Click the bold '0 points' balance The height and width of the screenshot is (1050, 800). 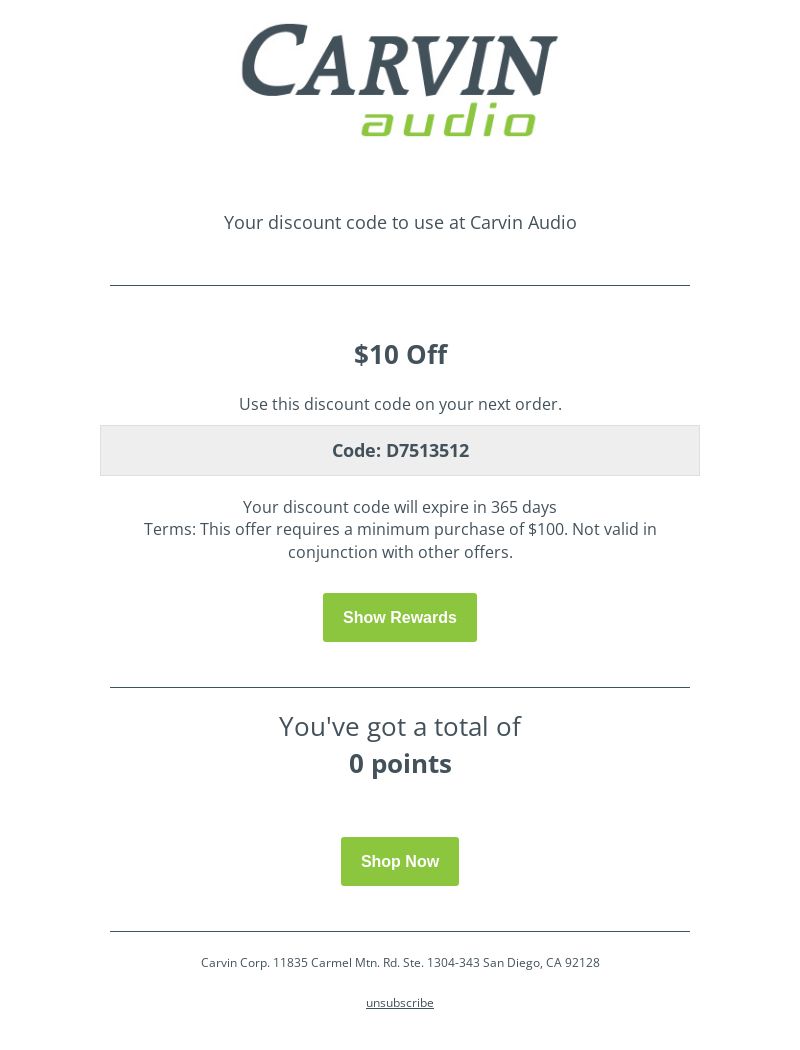click(400, 763)
